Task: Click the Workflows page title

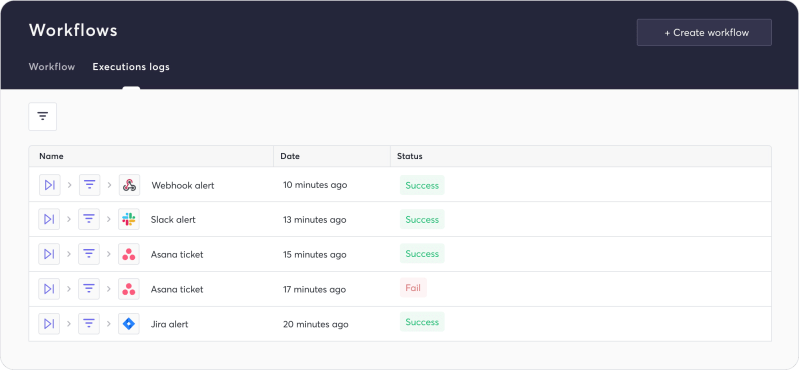Action: pyautogui.click(x=73, y=31)
